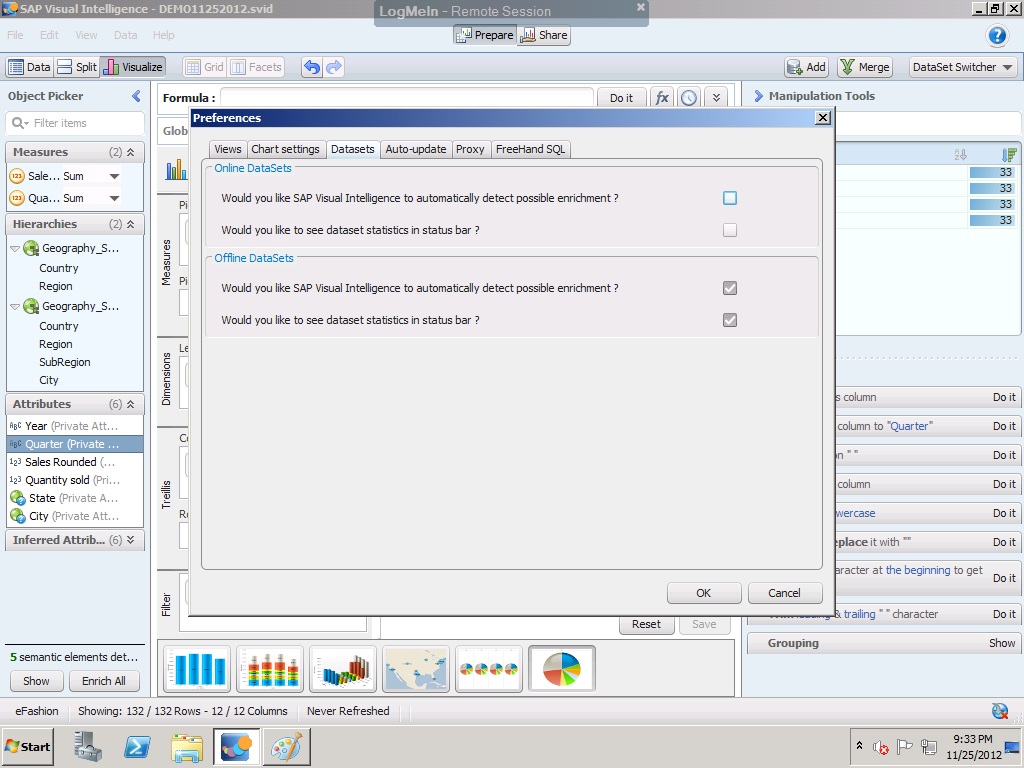The width and height of the screenshot is (1024, 768).
Task: Click the Add dataset button
Action: coord(807,67)
